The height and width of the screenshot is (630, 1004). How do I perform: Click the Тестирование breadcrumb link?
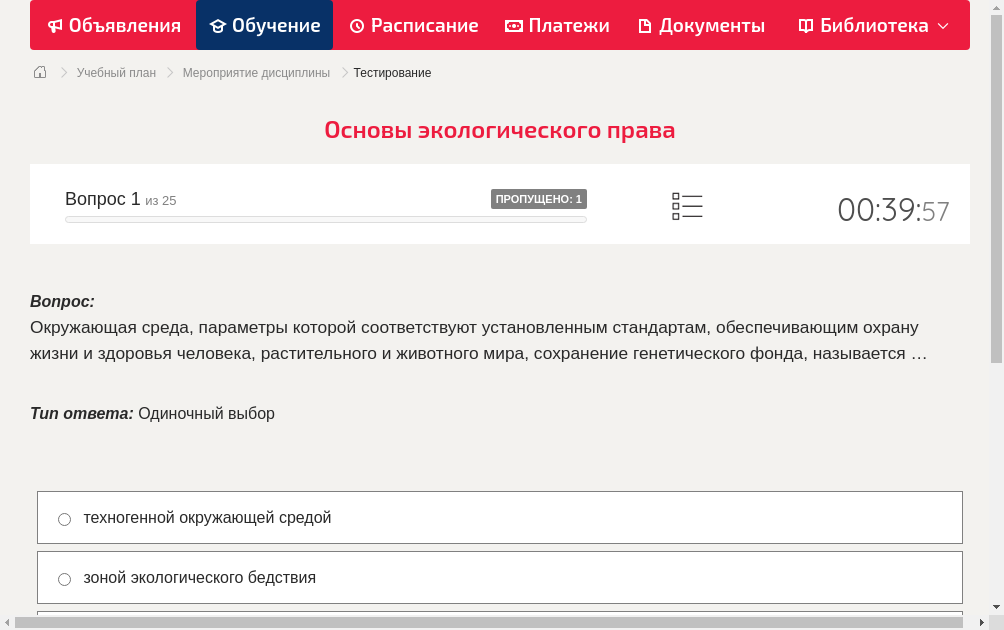pos(391,72)
